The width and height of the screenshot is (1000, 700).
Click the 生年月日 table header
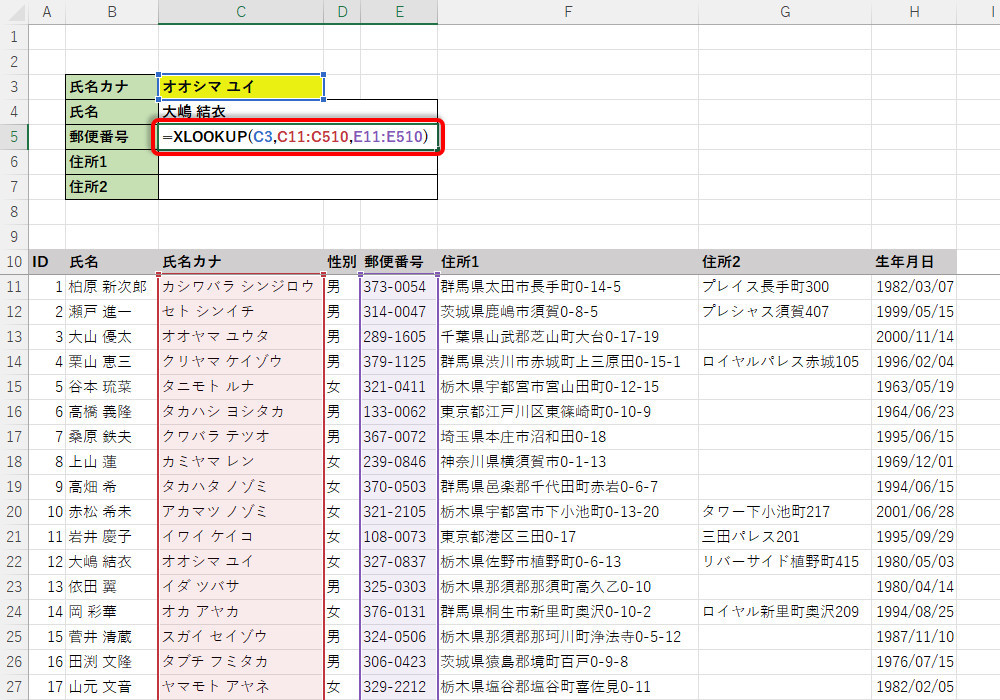(914, 262)
